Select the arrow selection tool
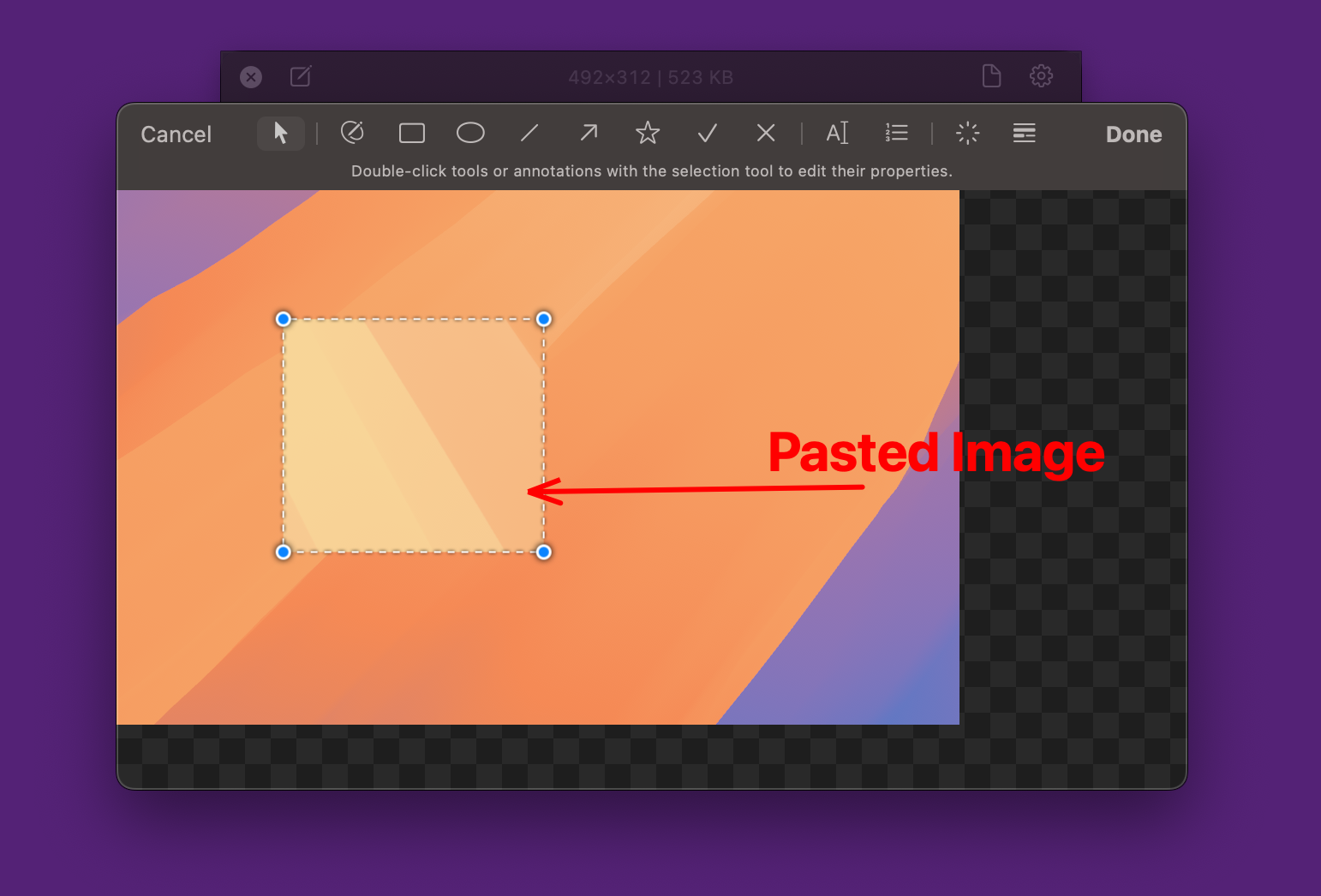The image size is (1321, 896). [x=281, y=134]
